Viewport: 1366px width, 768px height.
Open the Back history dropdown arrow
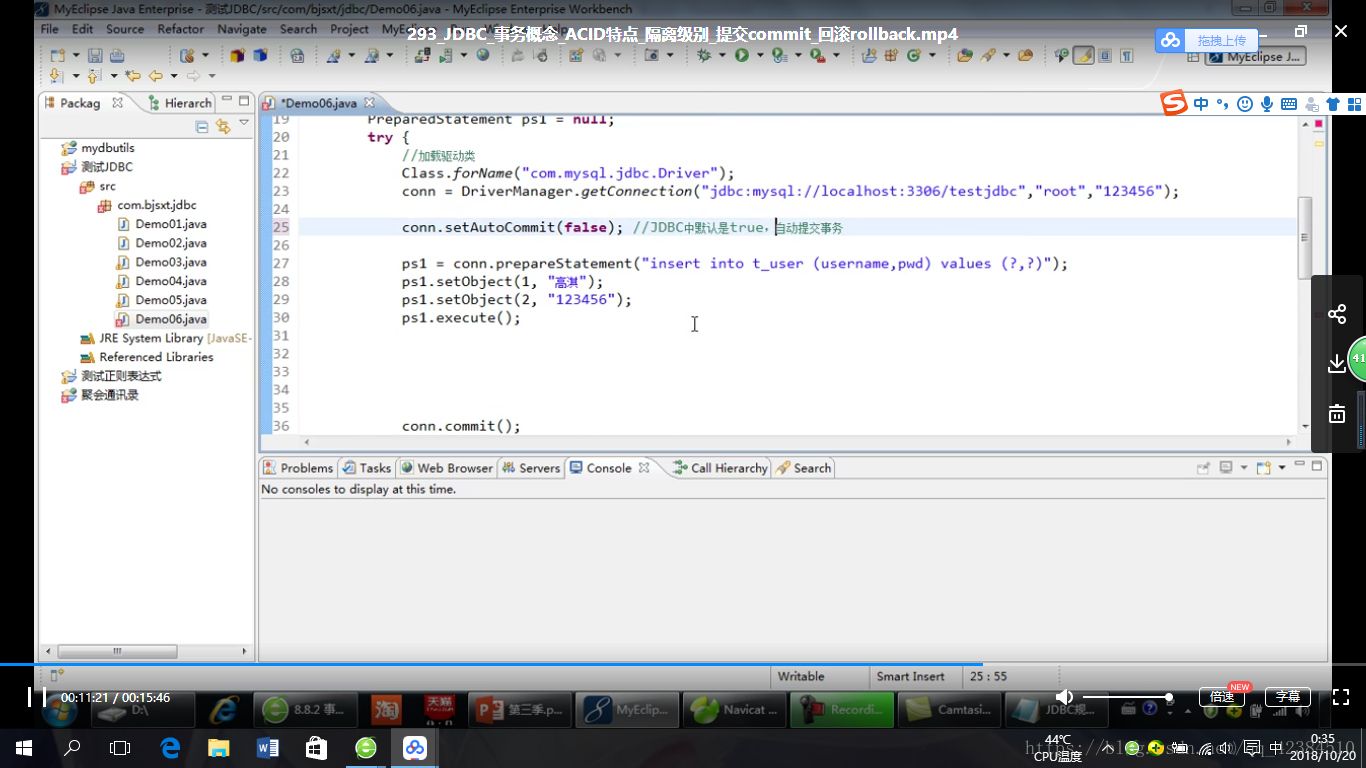[173, 76]
